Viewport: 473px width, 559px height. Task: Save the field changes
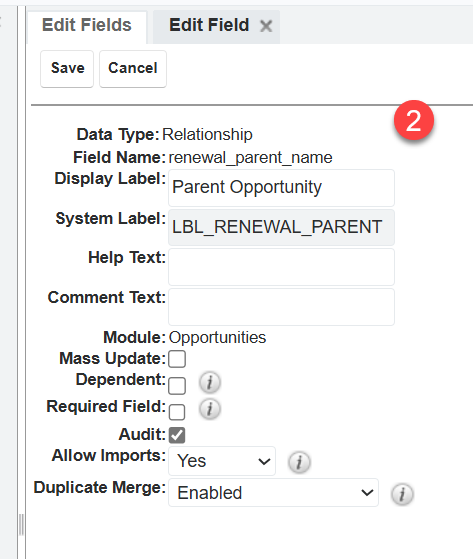tap(67, 68)
